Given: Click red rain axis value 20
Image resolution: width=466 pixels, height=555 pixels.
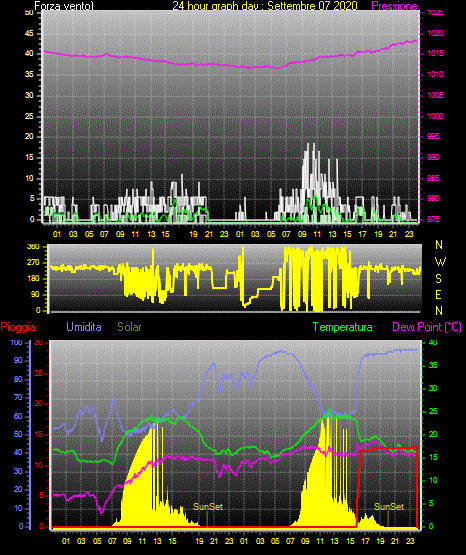Looking at the screenshot, I should click(x=39, y=404).
